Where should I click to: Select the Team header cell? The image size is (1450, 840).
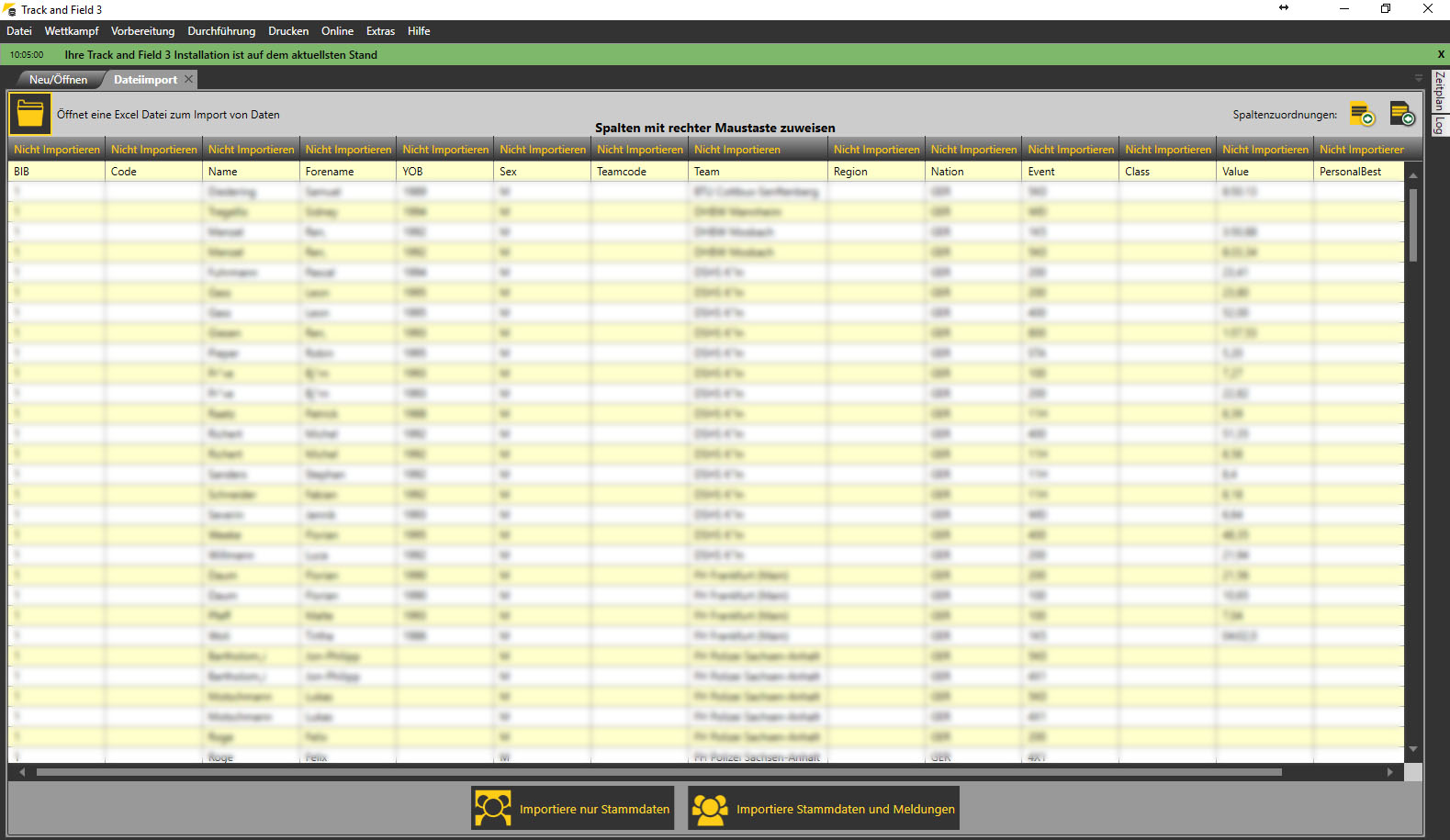tap(759, 171)
